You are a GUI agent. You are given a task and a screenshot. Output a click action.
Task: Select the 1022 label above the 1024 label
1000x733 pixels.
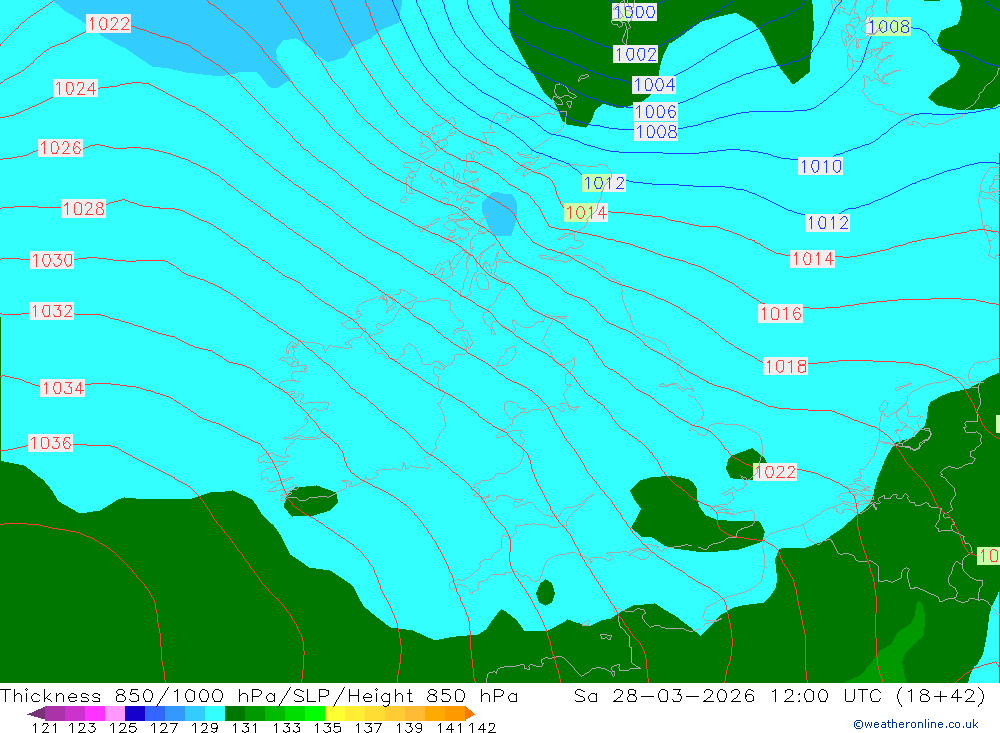(x=108, y=24)
